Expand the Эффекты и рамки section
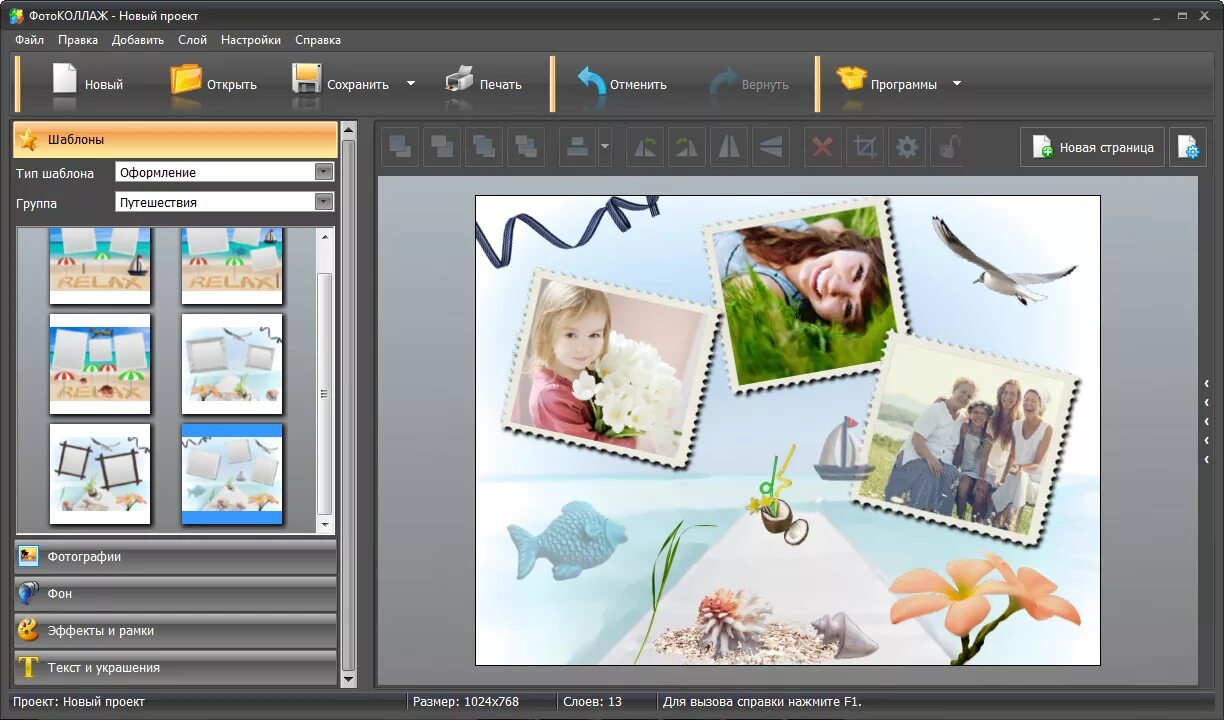The width and height of the screenshot is (1224, 720). click(x=175, y=630)
